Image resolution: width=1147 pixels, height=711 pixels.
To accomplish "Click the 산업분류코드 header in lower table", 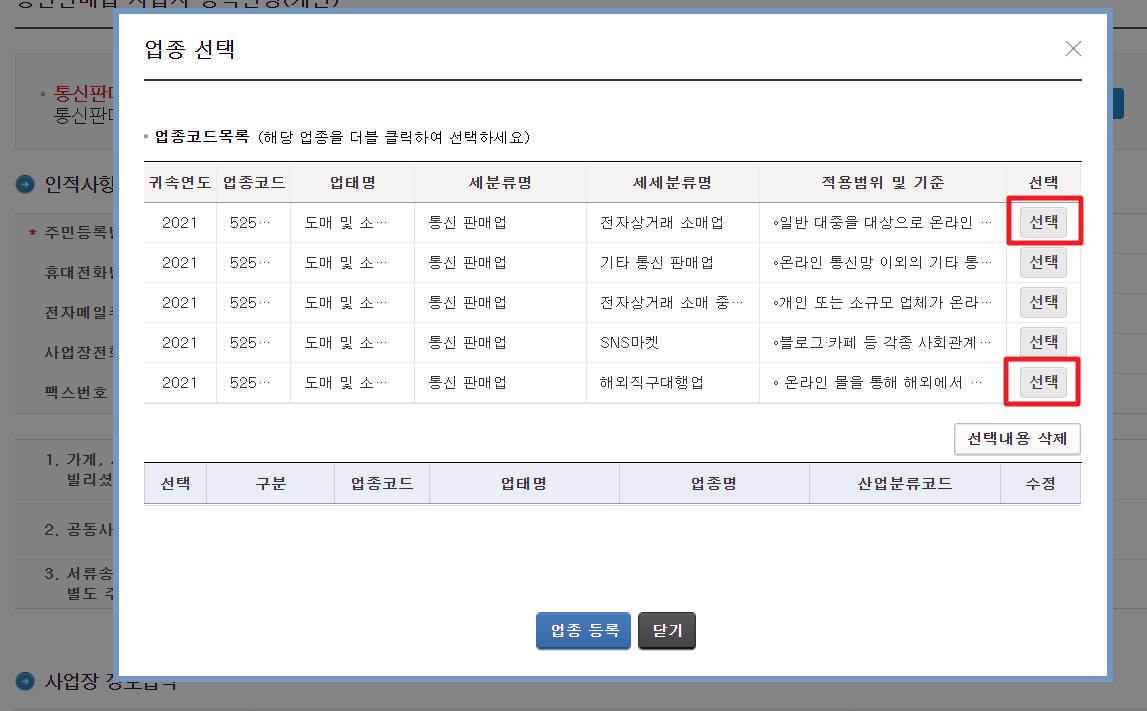I will coord(904,483).
